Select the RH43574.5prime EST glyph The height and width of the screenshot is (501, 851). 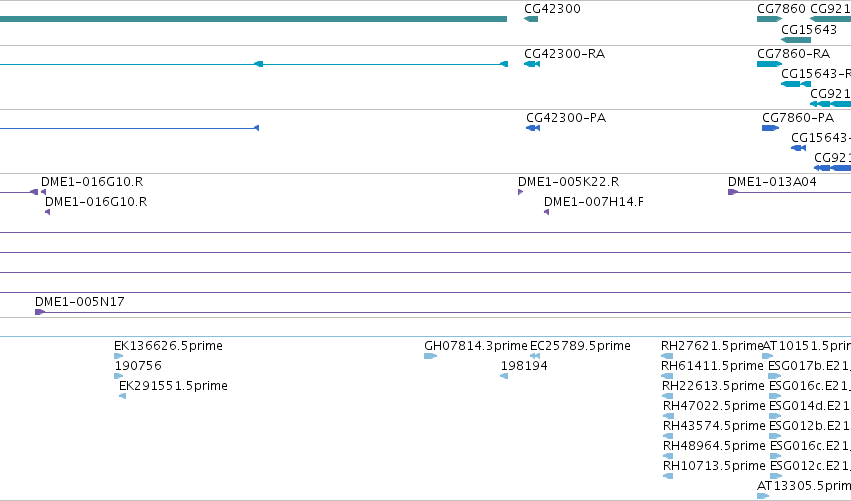[x=668, y=436]
